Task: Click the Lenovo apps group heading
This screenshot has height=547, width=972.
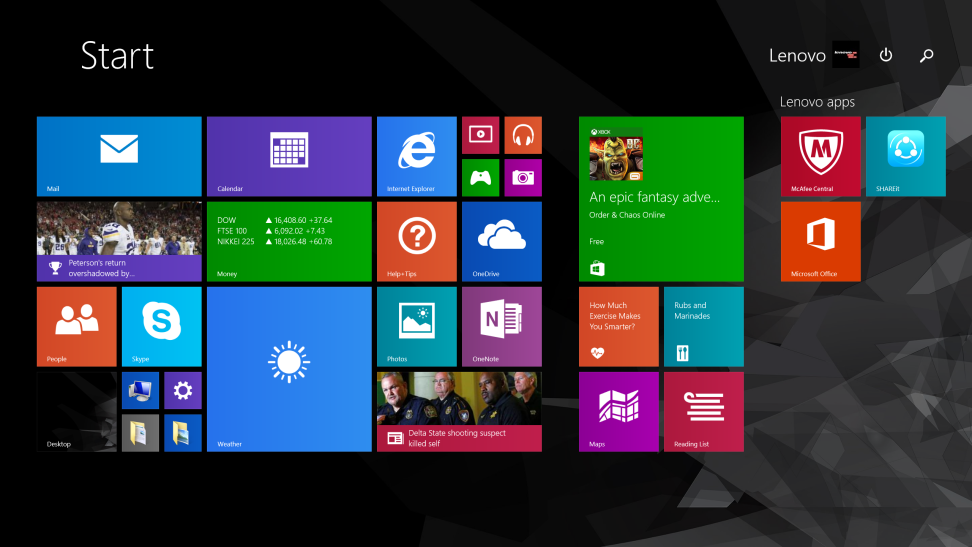Action: pyautogui.click(x=817, y=102)
